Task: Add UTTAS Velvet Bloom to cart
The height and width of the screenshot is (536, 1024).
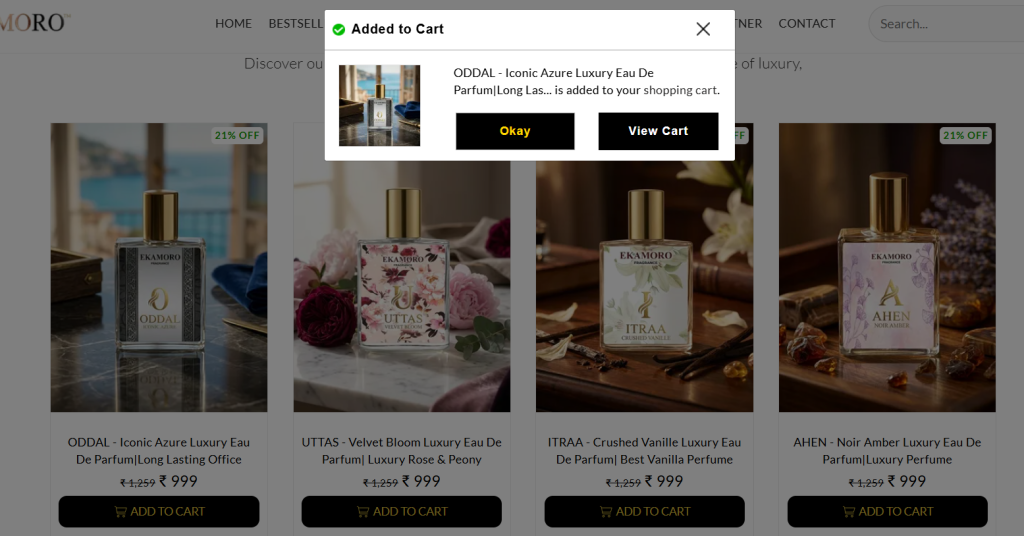Action: [x=402, y=511]
